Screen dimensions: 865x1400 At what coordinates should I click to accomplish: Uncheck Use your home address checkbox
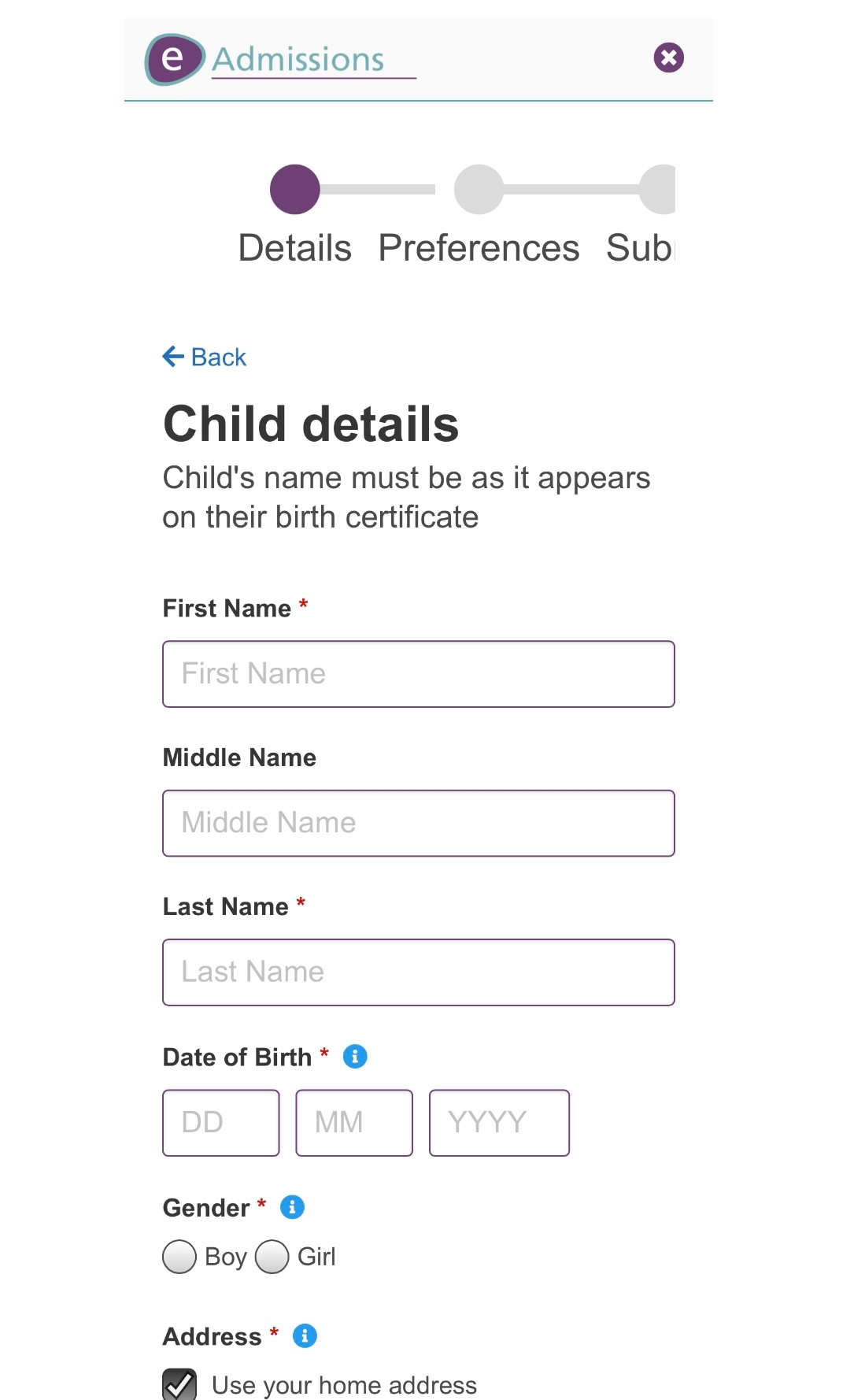click(x=179, y=1384)
